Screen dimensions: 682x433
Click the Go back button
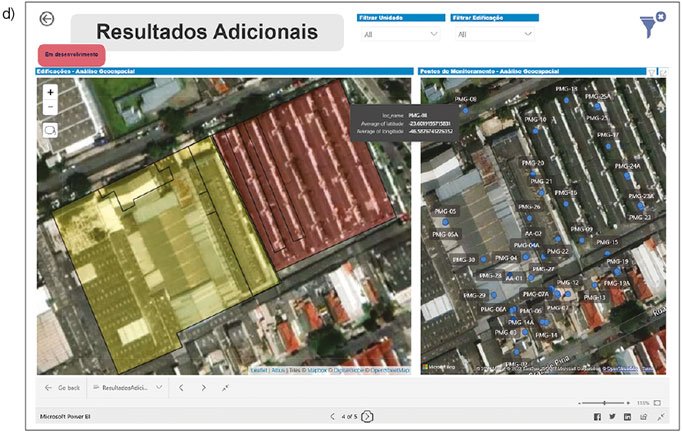(62, 387)
